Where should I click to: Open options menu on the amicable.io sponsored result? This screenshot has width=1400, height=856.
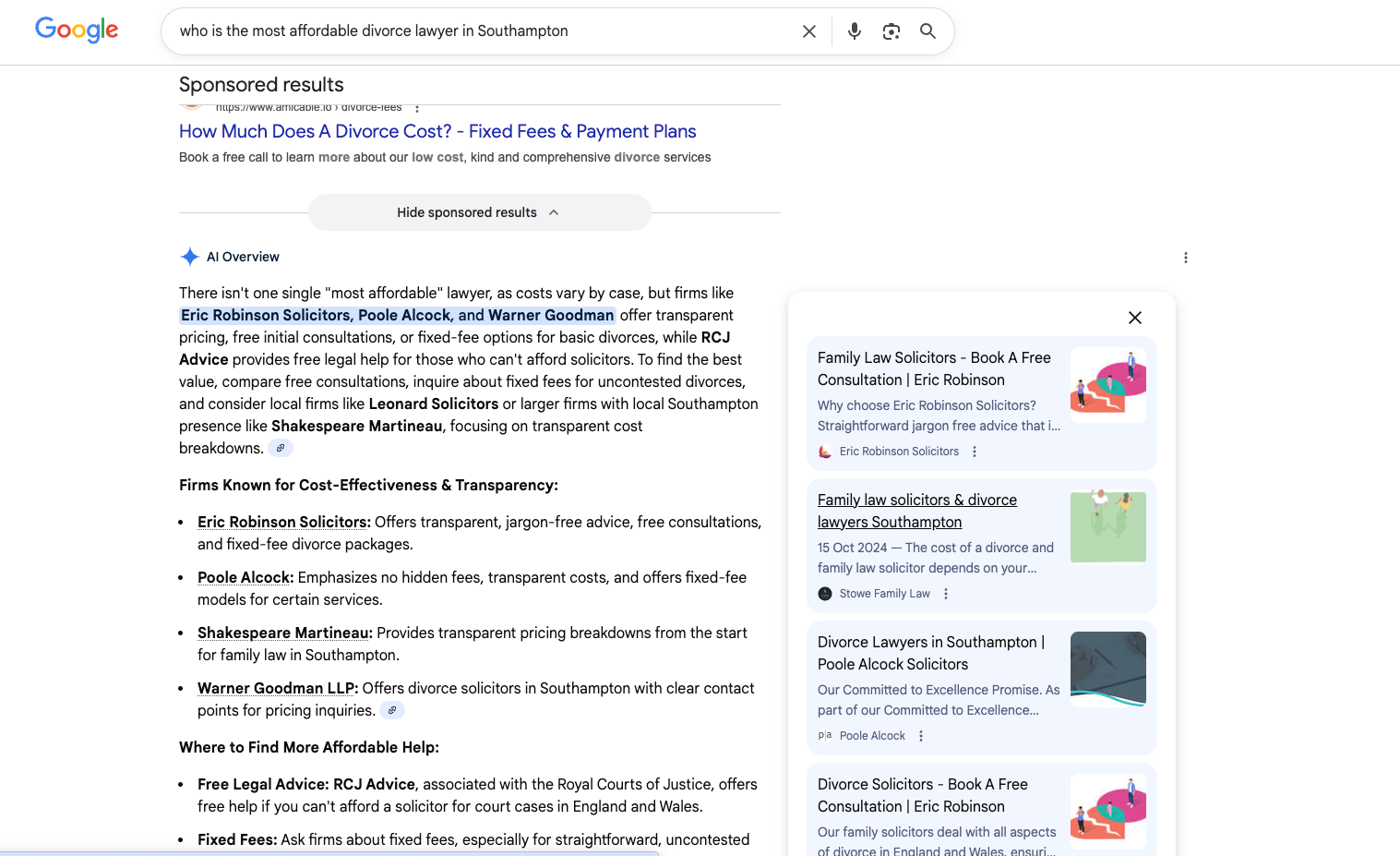[x=417, y=107]
